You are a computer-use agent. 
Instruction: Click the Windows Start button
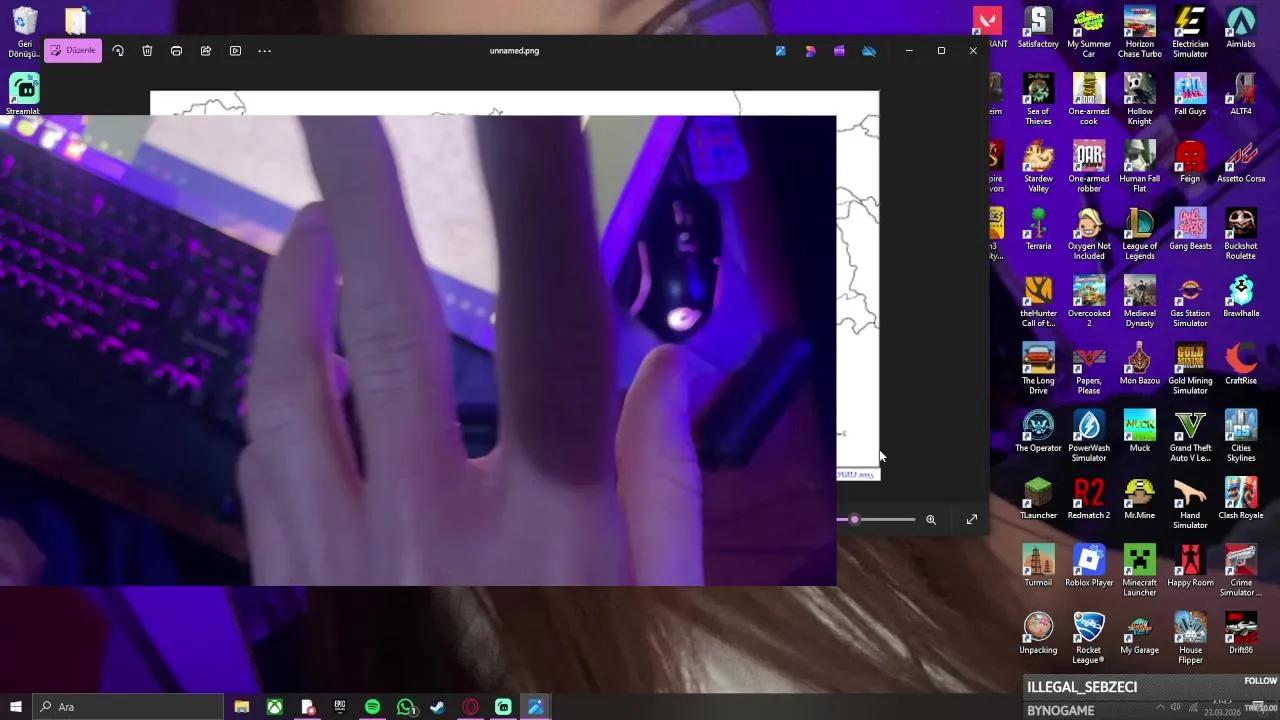coord(15,707)
